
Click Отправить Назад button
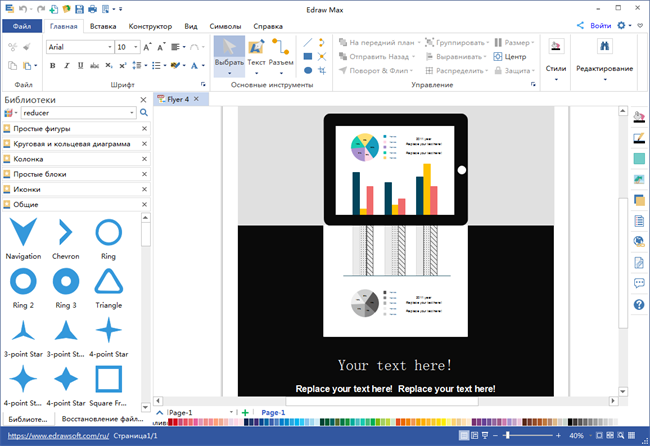[376, 56]
